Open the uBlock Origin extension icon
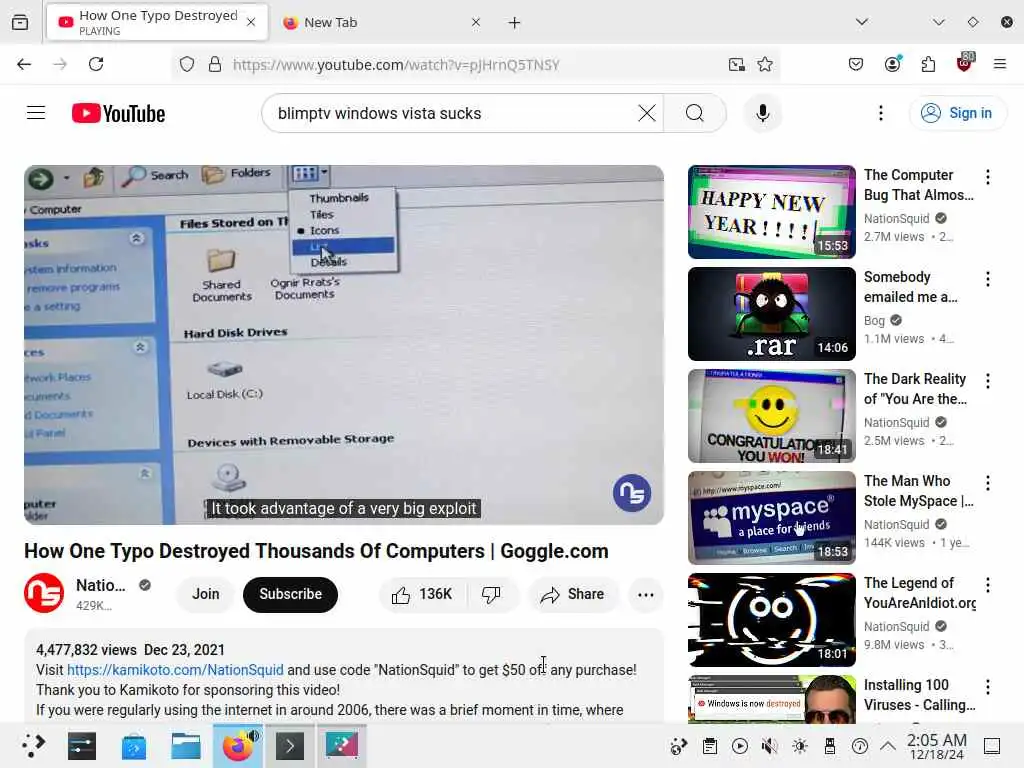The image size is (1024, 768). click(965, 63)
